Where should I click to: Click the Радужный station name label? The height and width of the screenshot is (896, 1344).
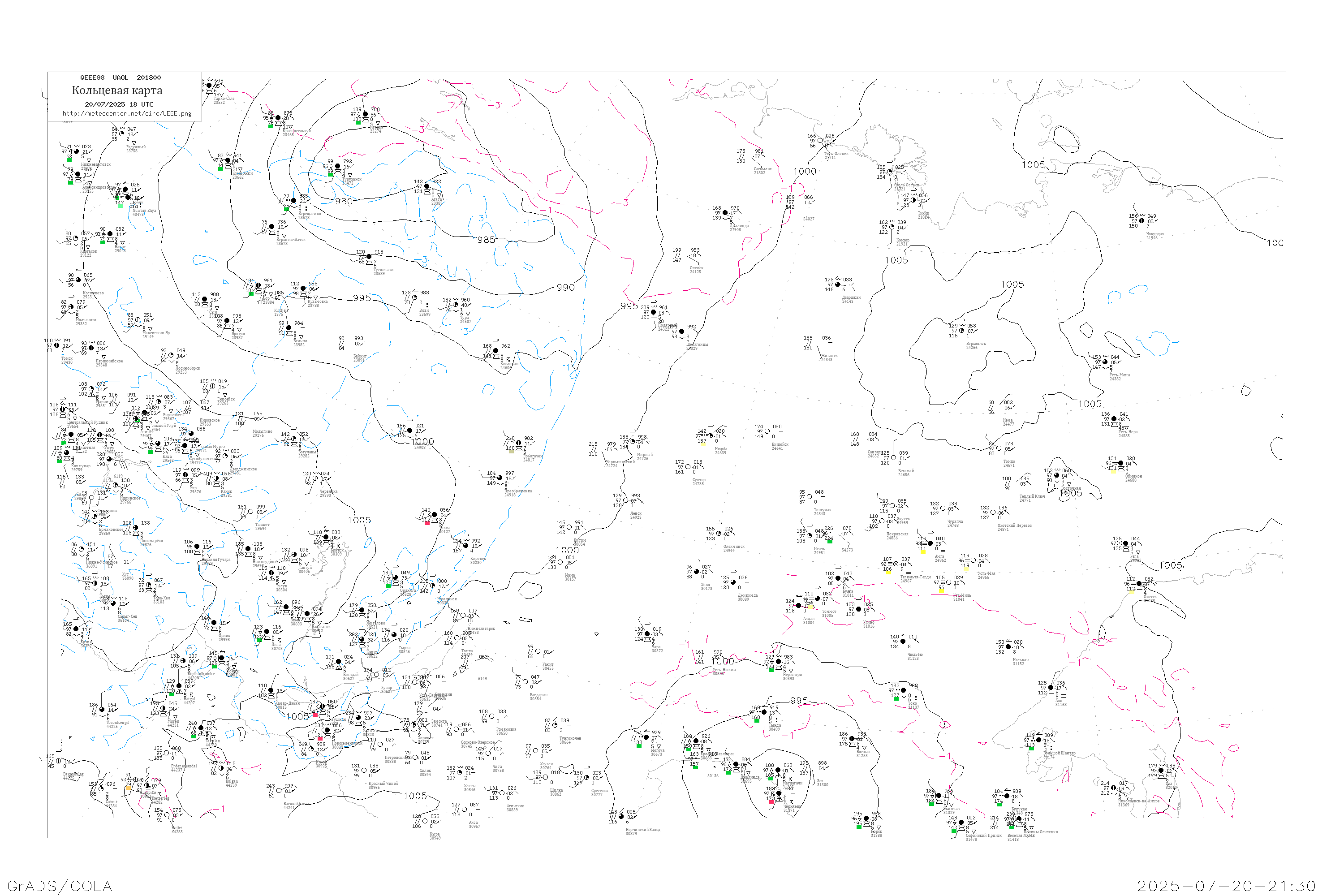pyautogui.click(x=136, y=147)
